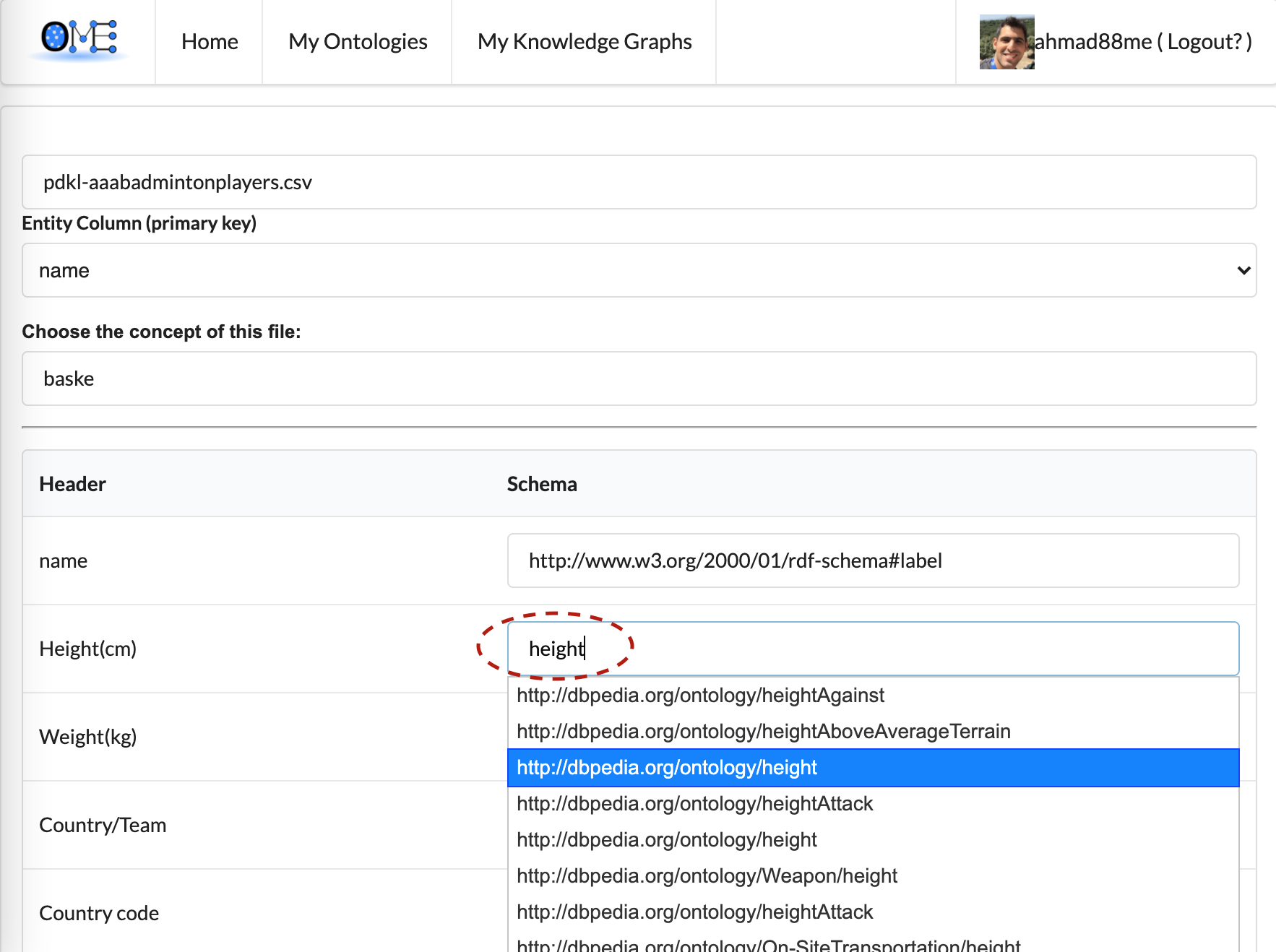Click the chevron arrow on the name select box
The width and height of the screenshot is (1276, 952).
[x=1243, y=270]
